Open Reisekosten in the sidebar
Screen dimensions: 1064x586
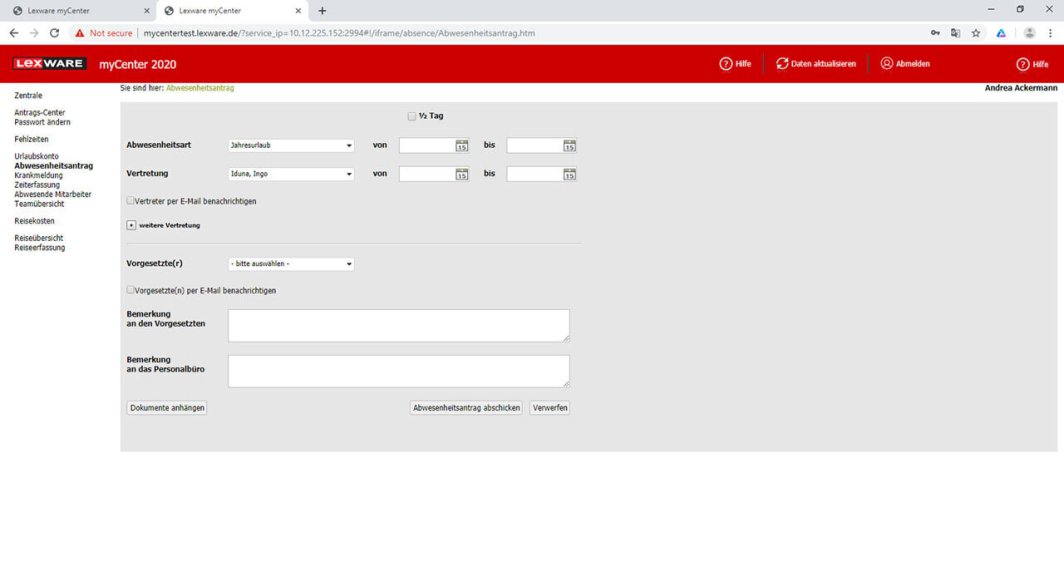click(x=35, y=221)
